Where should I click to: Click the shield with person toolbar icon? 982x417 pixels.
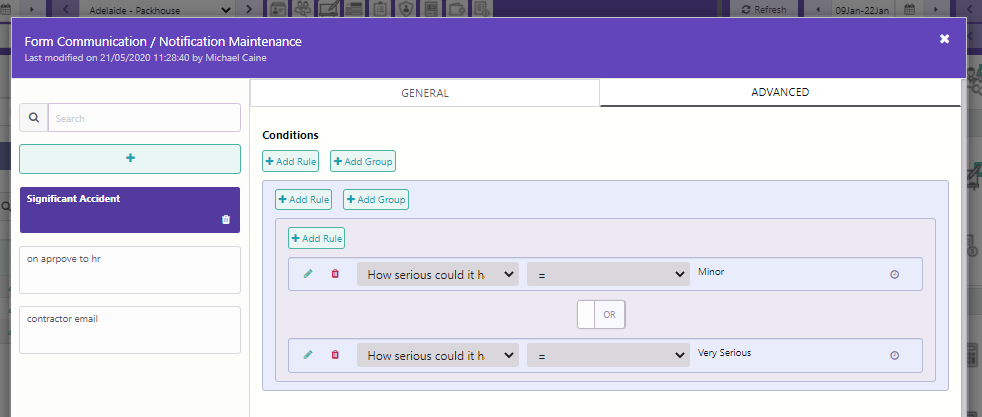[x=405, y=9]
